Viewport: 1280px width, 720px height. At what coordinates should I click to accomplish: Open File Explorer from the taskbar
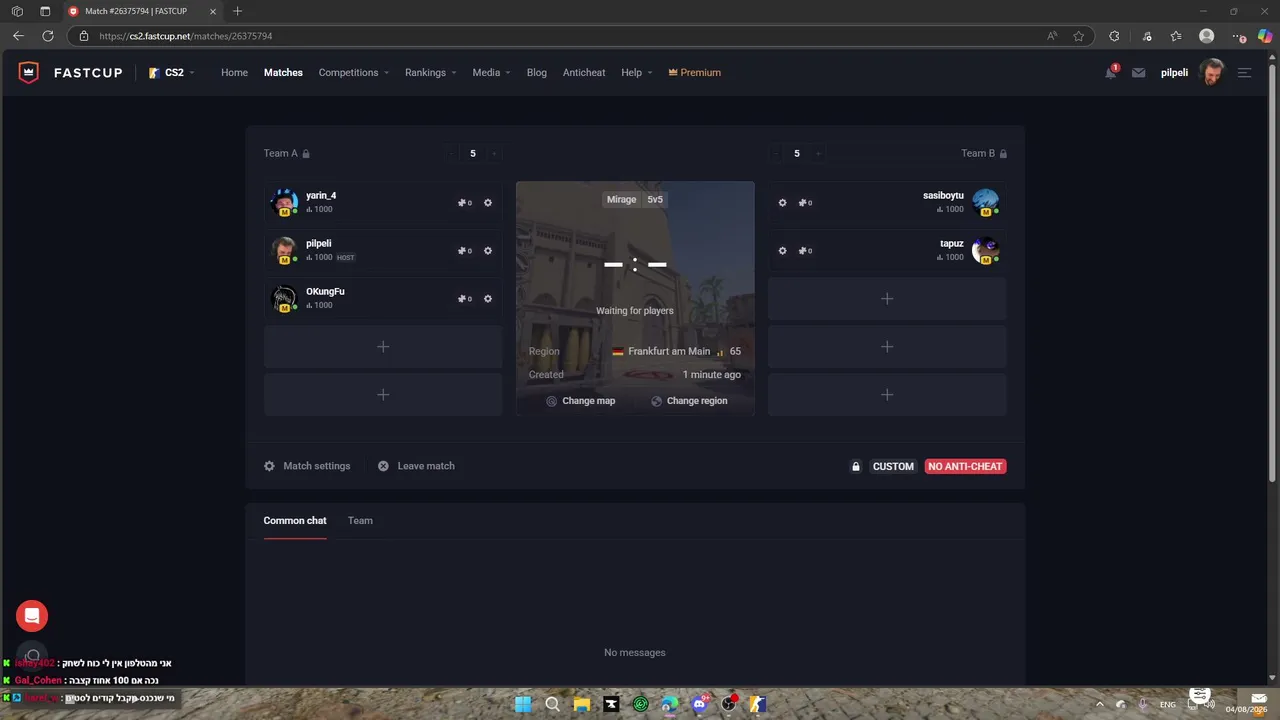[581, 704]
